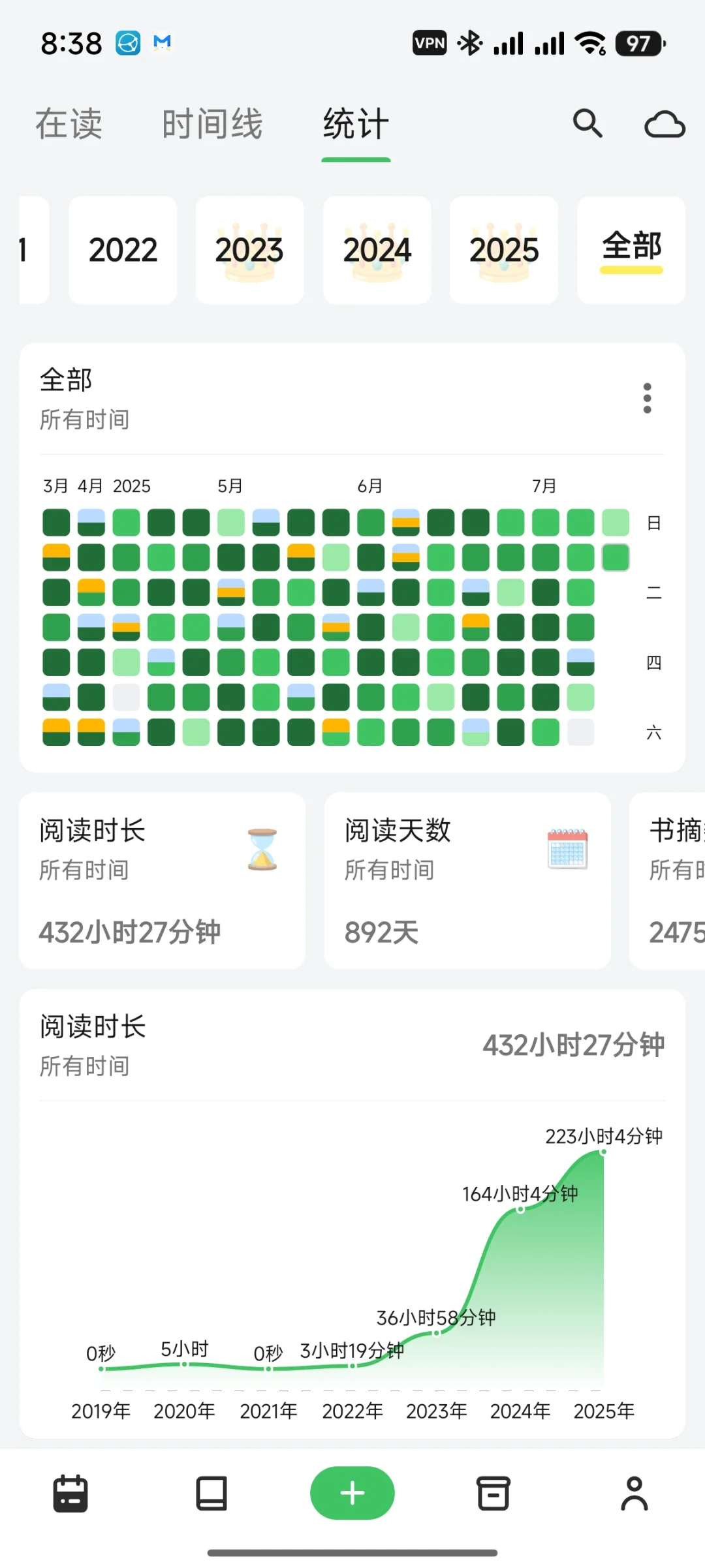This screenshot has height=1568, width=705.
Task: Open the 阅读时长 432小时27分钟 summary card
Action: tap(162, 881)
